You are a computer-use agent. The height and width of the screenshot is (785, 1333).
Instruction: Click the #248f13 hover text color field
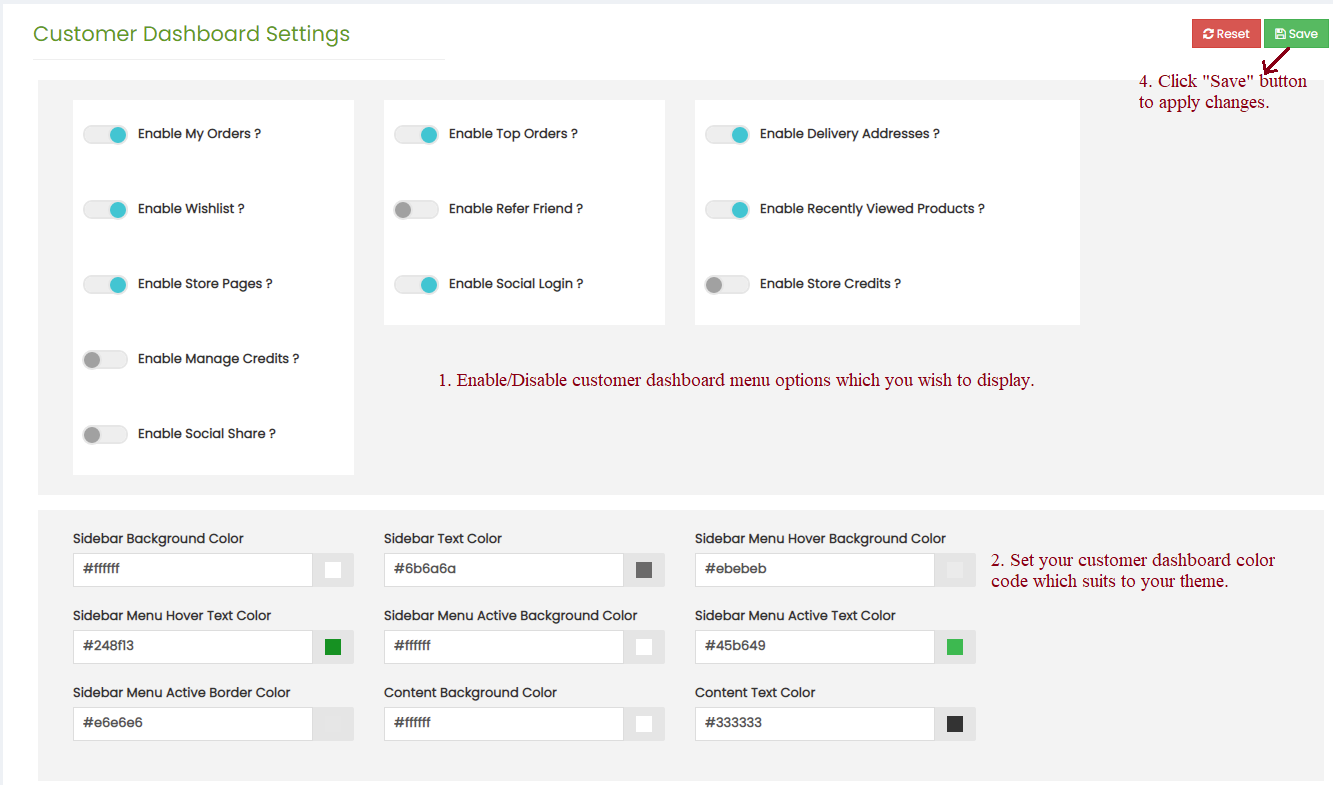pyautogui.click(x=193, y=647)
